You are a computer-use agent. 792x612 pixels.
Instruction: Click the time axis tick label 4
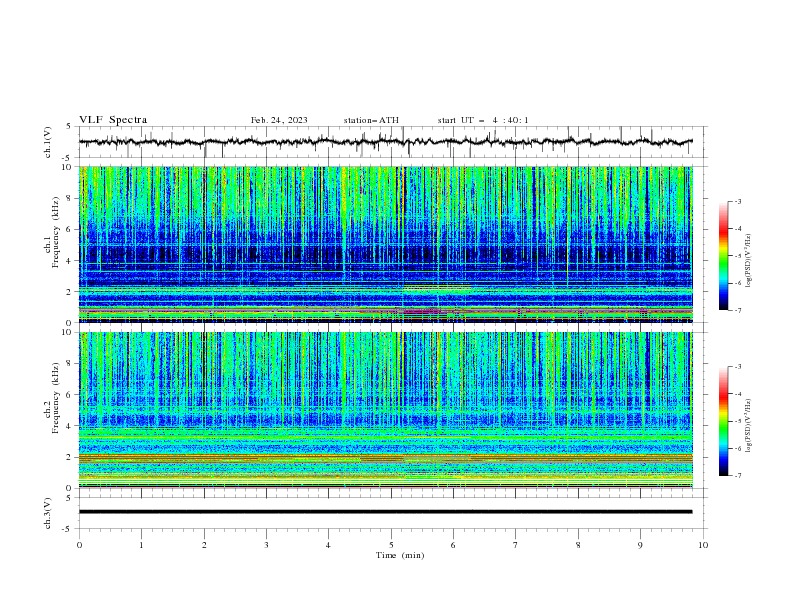tap(328, 545)
